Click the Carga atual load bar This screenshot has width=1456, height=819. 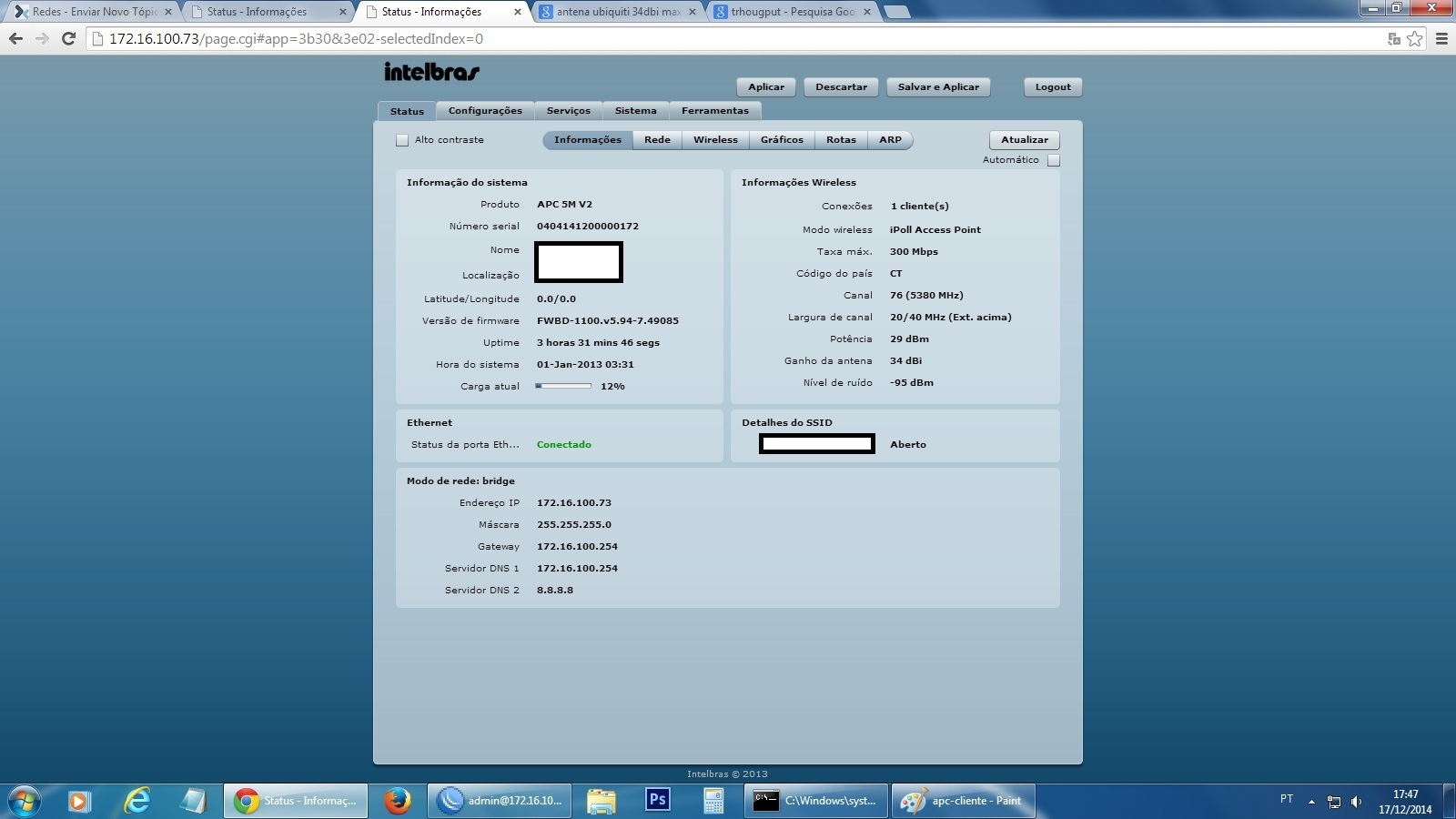563,386
